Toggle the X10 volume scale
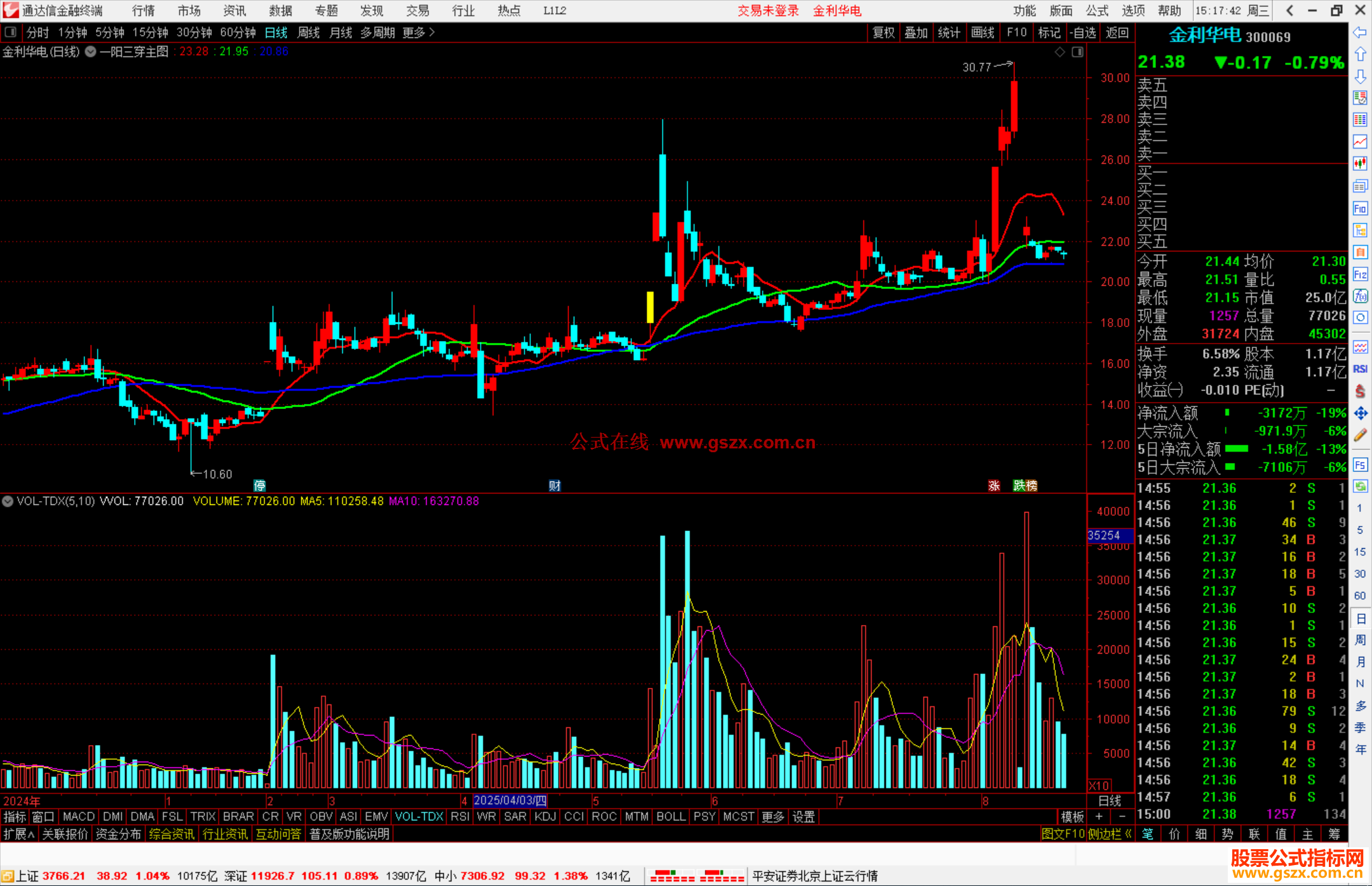 coord(1099,786)
